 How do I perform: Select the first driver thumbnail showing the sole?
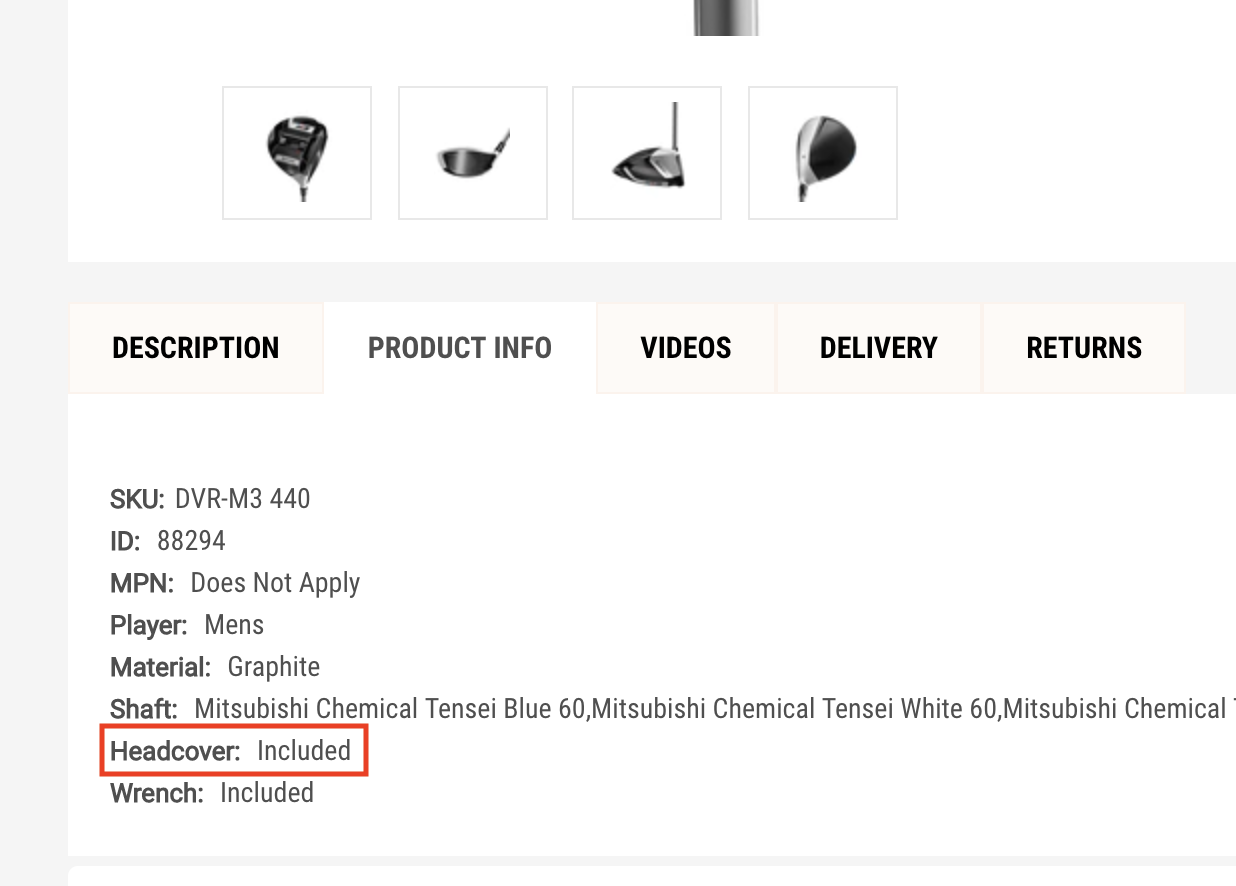tap(297, 152)
